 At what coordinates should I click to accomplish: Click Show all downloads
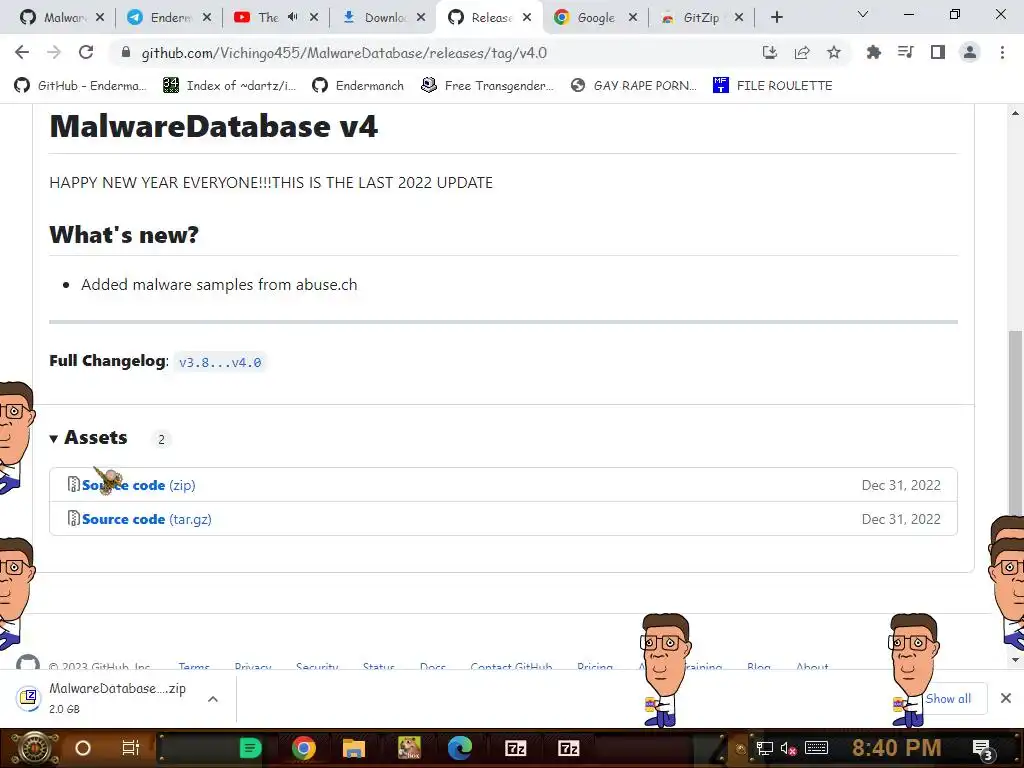(948, 699)
